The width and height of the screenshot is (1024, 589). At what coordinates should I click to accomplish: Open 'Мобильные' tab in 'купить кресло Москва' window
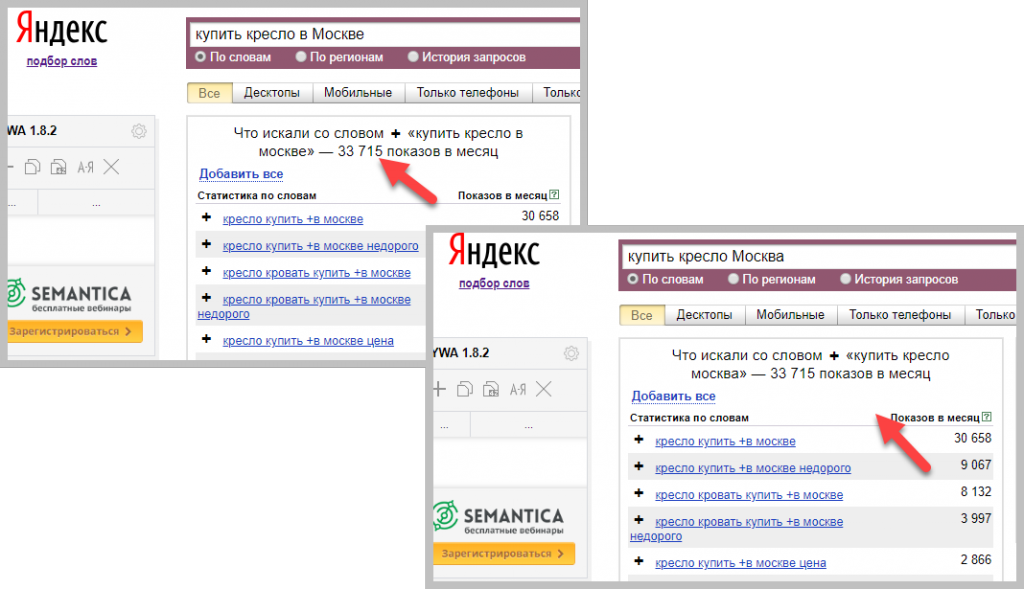790,315
